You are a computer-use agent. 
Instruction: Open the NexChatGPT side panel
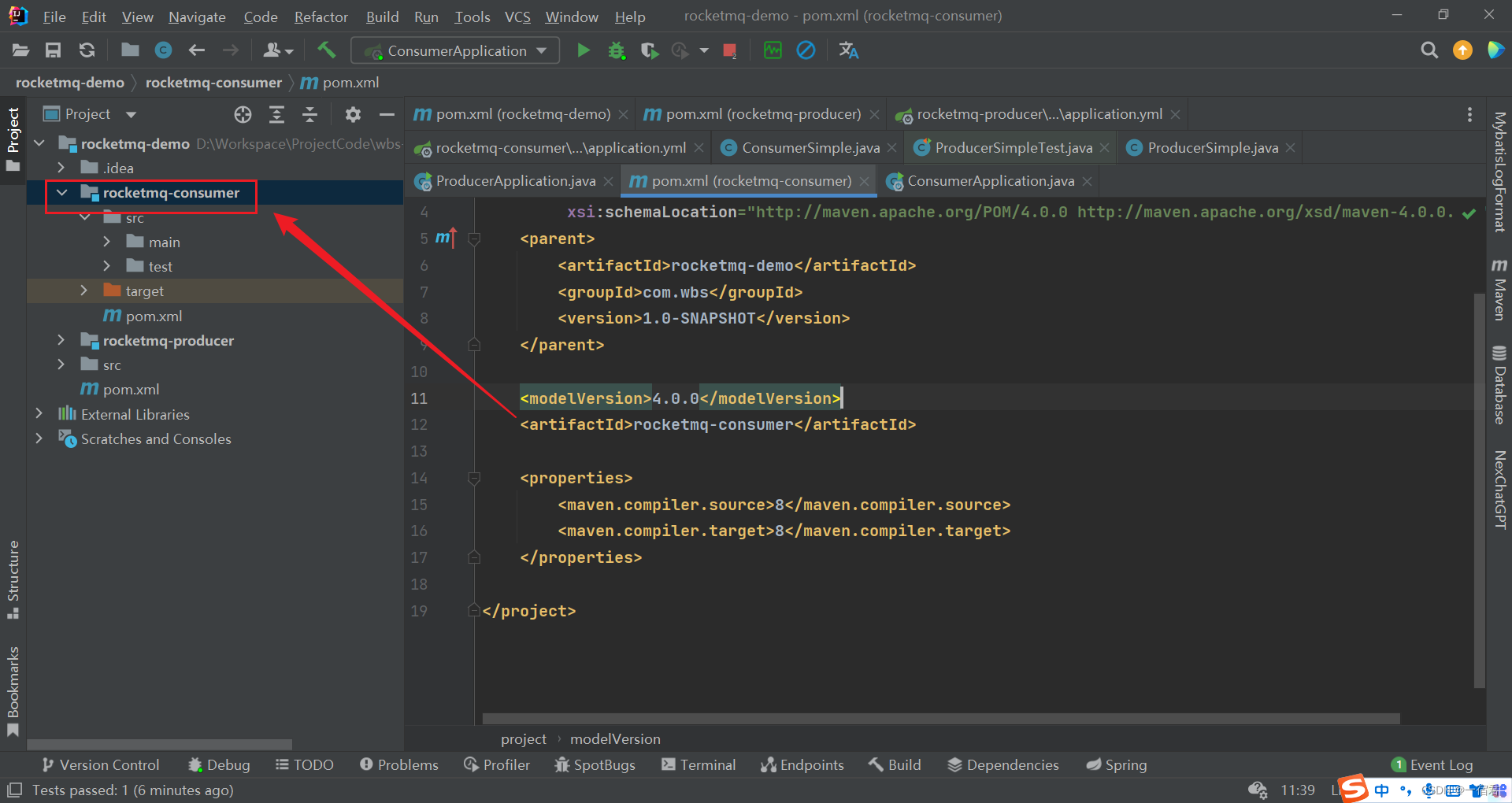point(1499,489)
